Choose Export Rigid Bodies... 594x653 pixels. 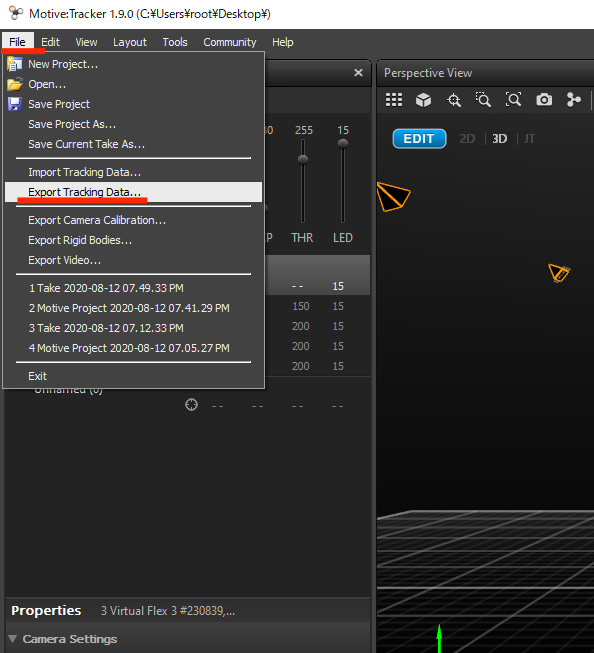pos(133,240)
